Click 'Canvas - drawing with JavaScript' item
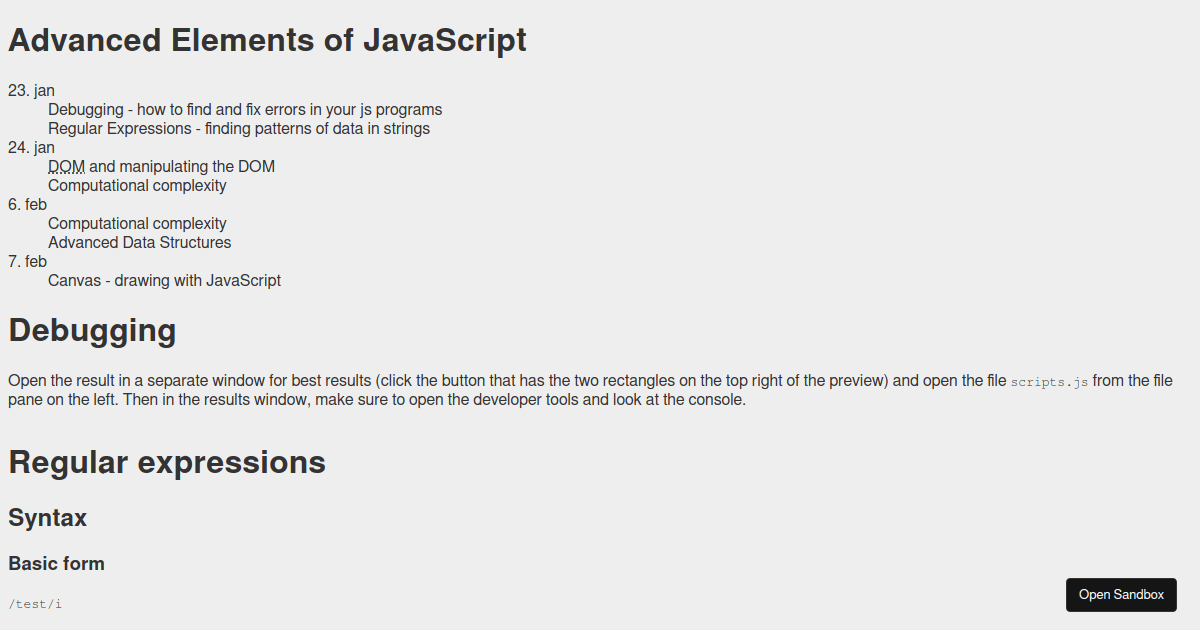 (x=164, y=281)
